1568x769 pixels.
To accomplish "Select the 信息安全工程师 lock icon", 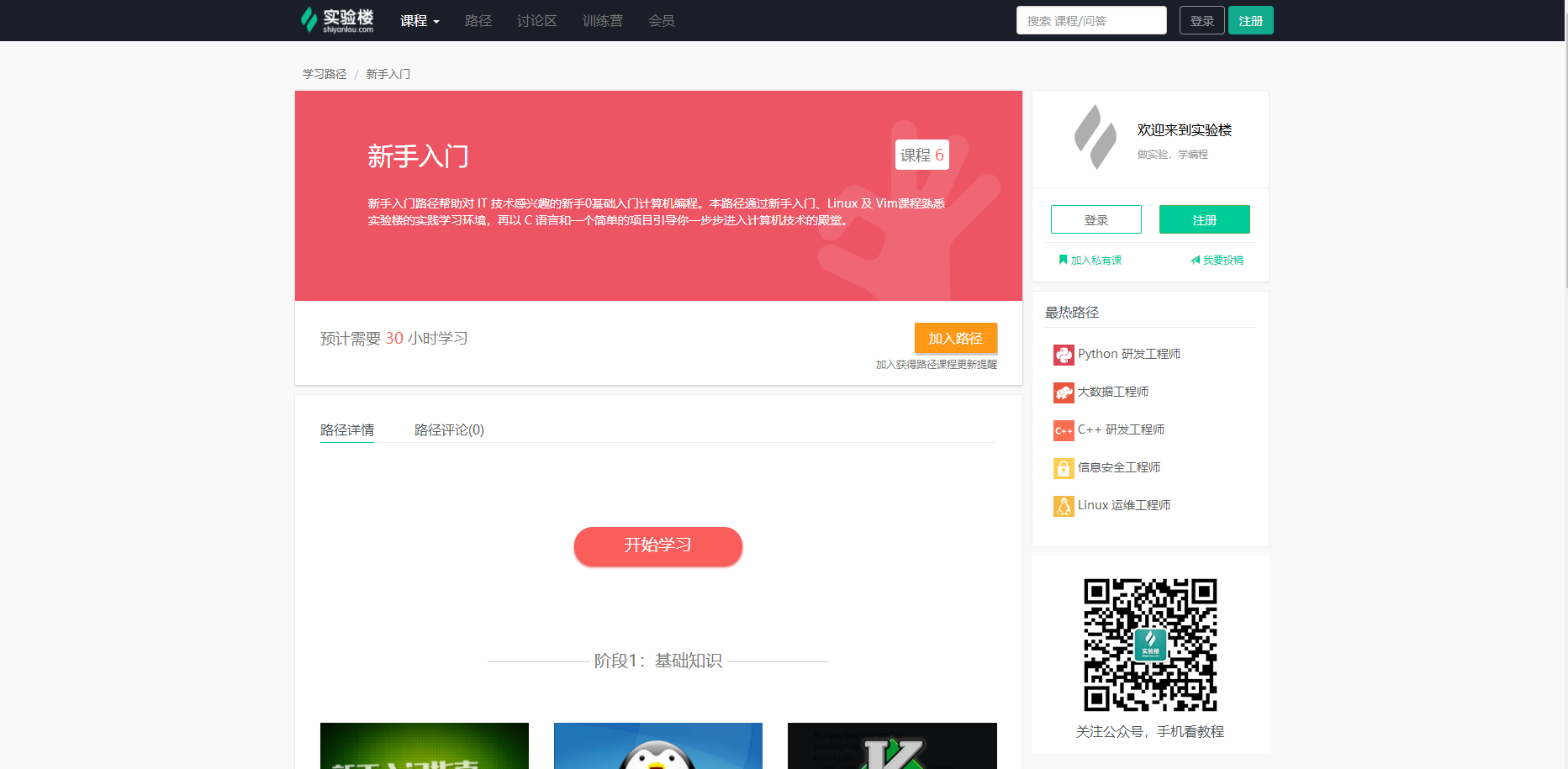I will (x=1064, y=468).
